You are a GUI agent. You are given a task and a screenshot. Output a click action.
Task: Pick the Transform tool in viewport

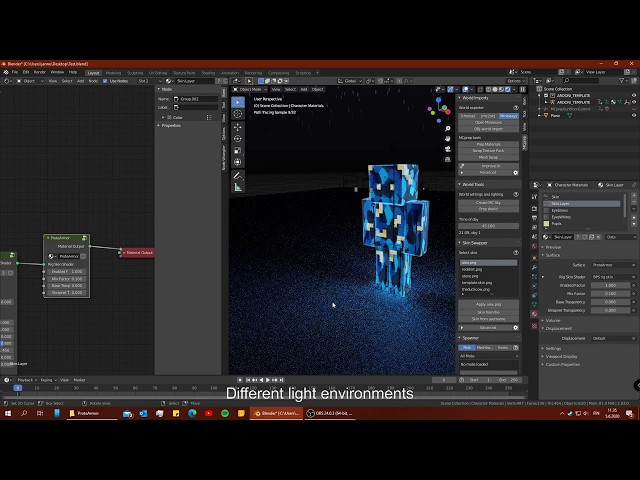(x=238, y=162)
